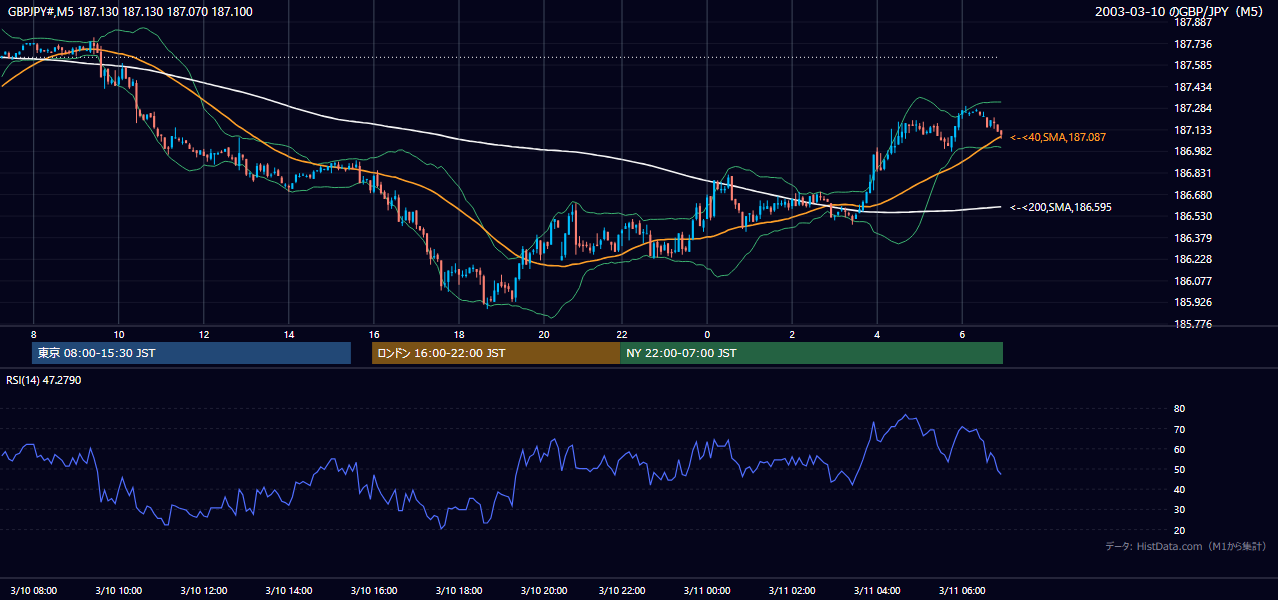Click RSI axis level 50
This screenshot has width=1278, height=600.
tap(1180, 469)
